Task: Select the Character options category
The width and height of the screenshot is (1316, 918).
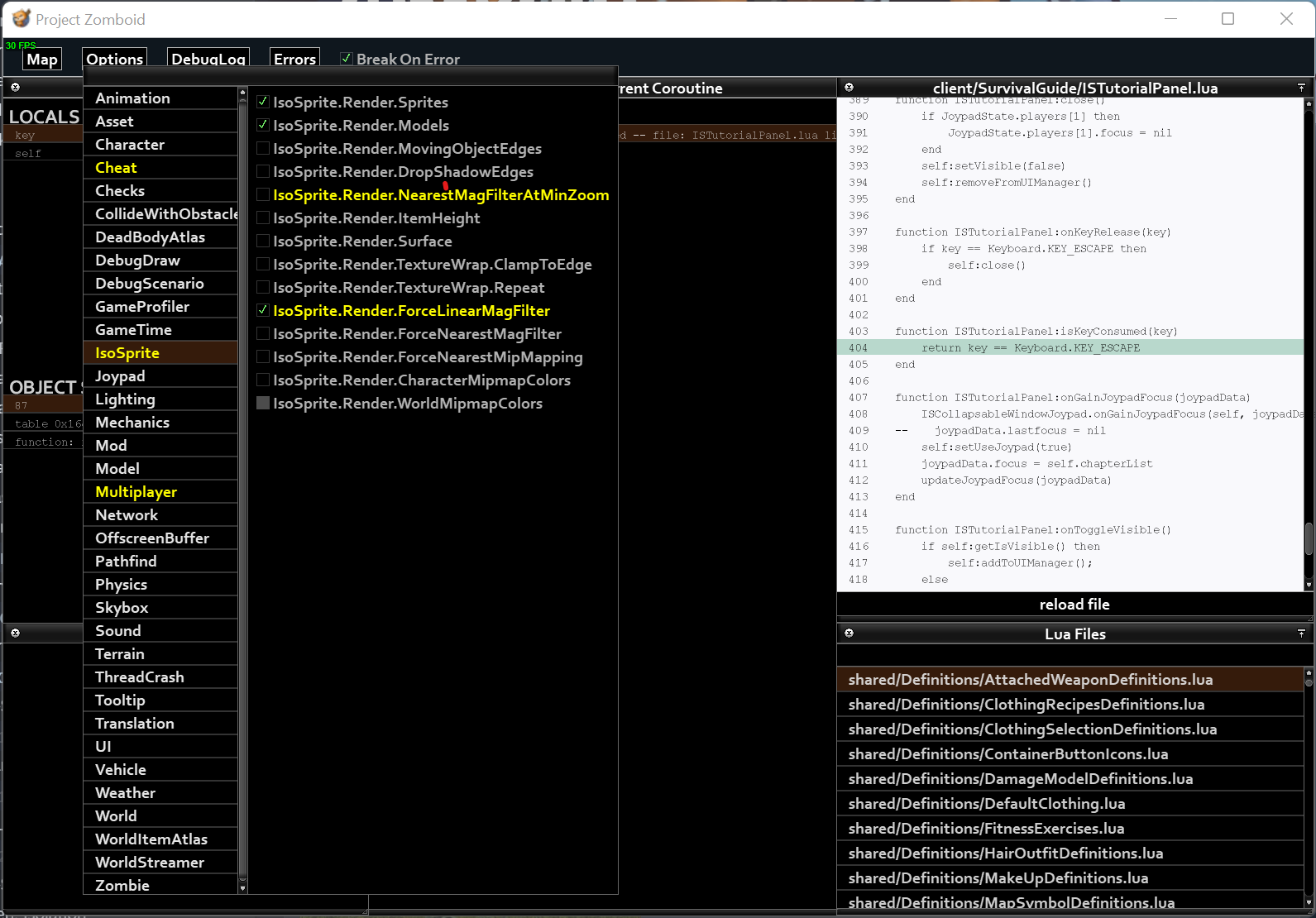Action: tap(160, 144)
